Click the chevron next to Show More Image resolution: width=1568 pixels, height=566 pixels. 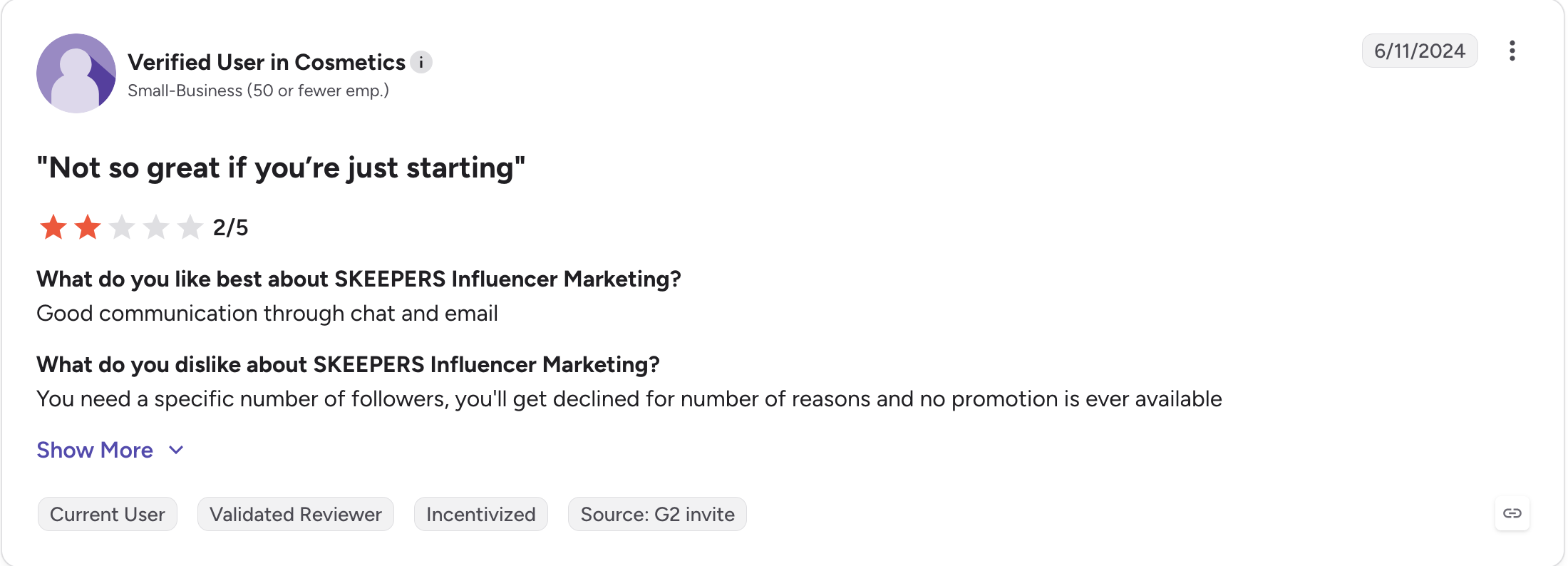(176, 450)
